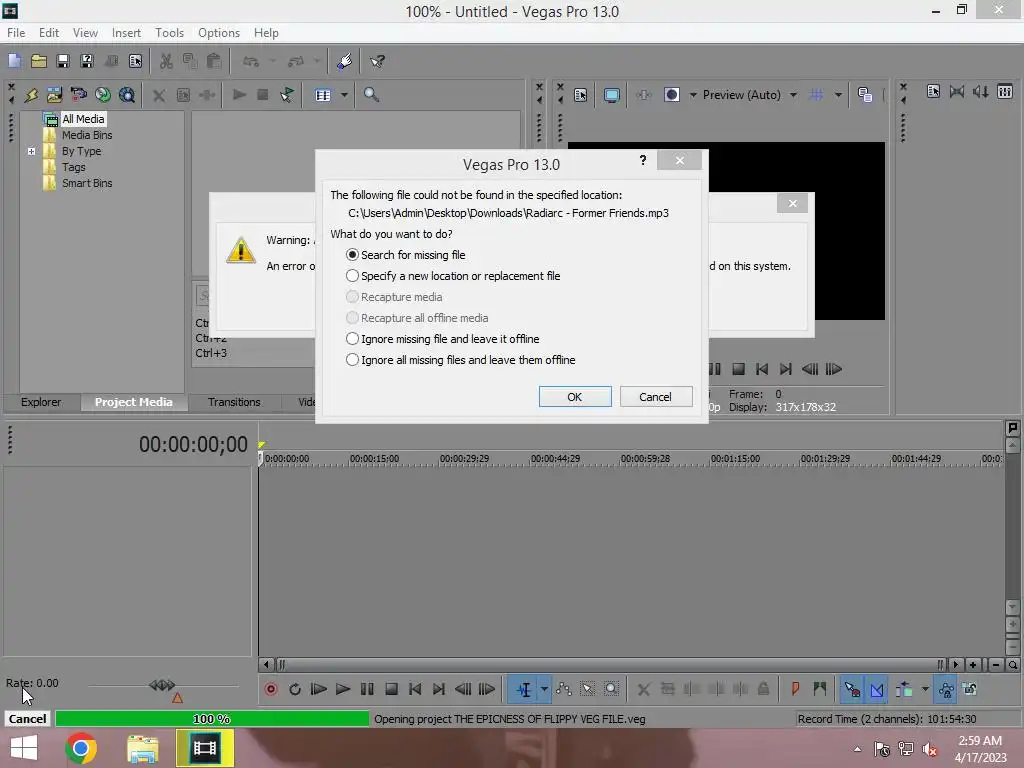The height and width of the screenshot is (768, 1024).
Task: Click the Open project folder icon
Action: [39, 61]
